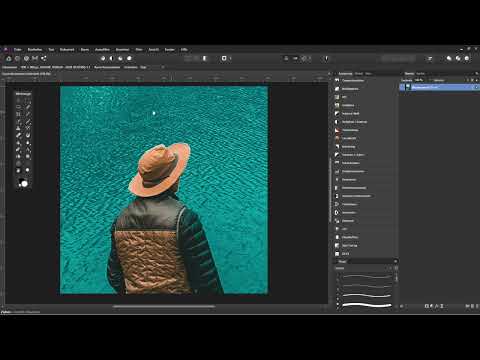Open the Datei menu

[x=18, y=49]
